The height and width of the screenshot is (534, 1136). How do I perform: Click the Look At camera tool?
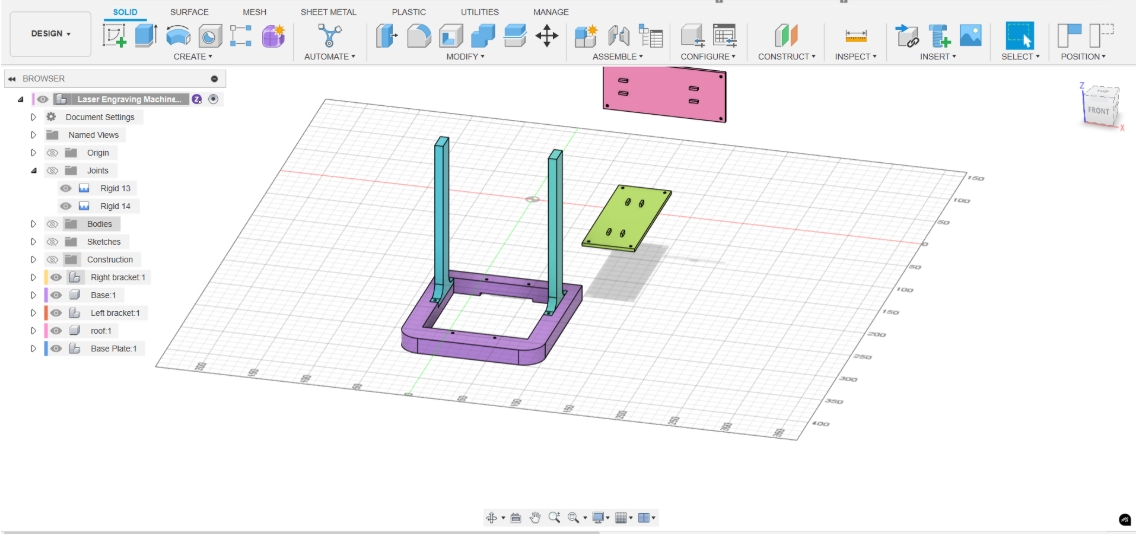[516, 517]
